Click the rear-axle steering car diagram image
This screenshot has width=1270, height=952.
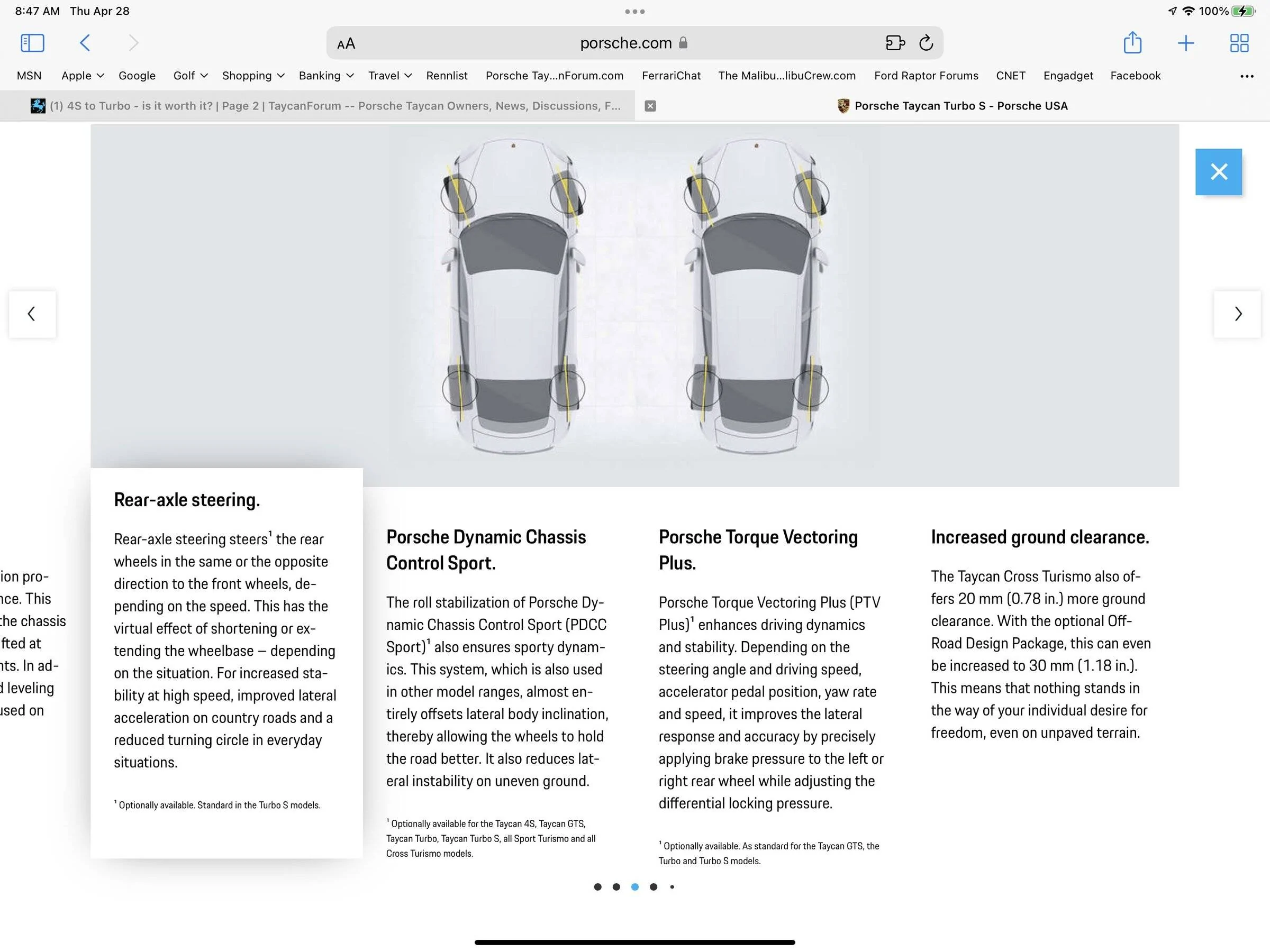pos(634,305)
